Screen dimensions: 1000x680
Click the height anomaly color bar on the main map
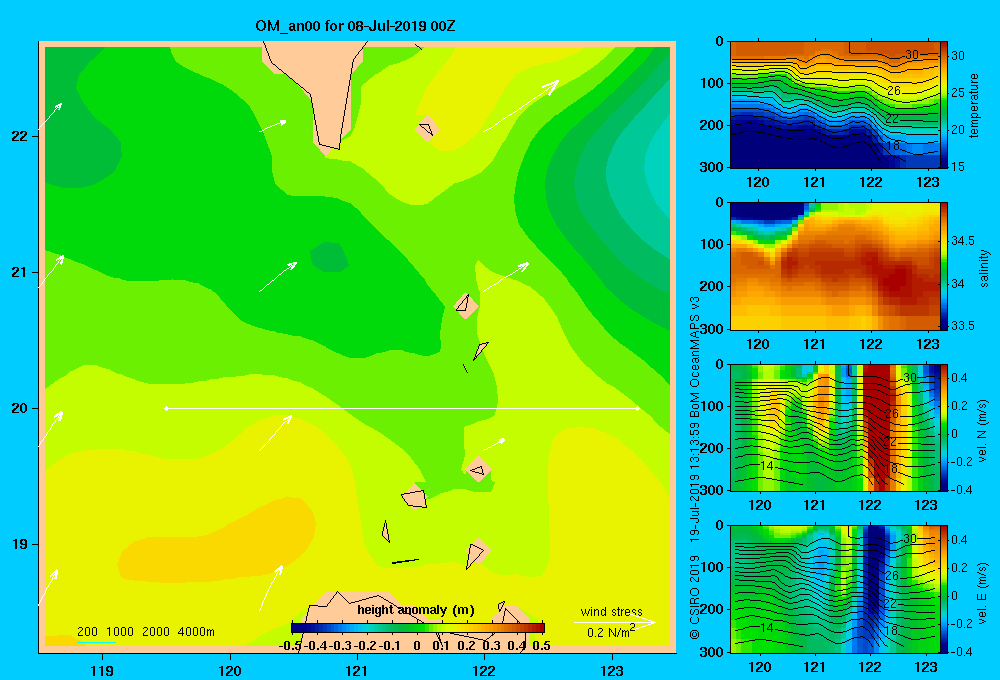coord(418,628)
